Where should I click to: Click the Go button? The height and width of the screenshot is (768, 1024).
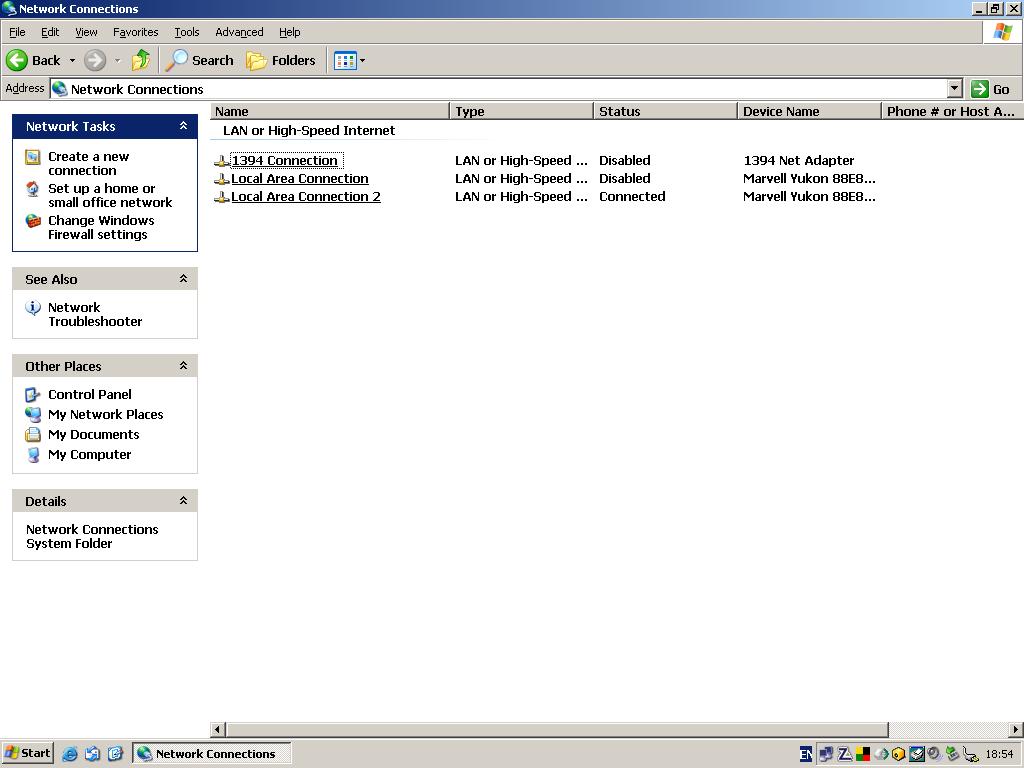coord(990,89)
